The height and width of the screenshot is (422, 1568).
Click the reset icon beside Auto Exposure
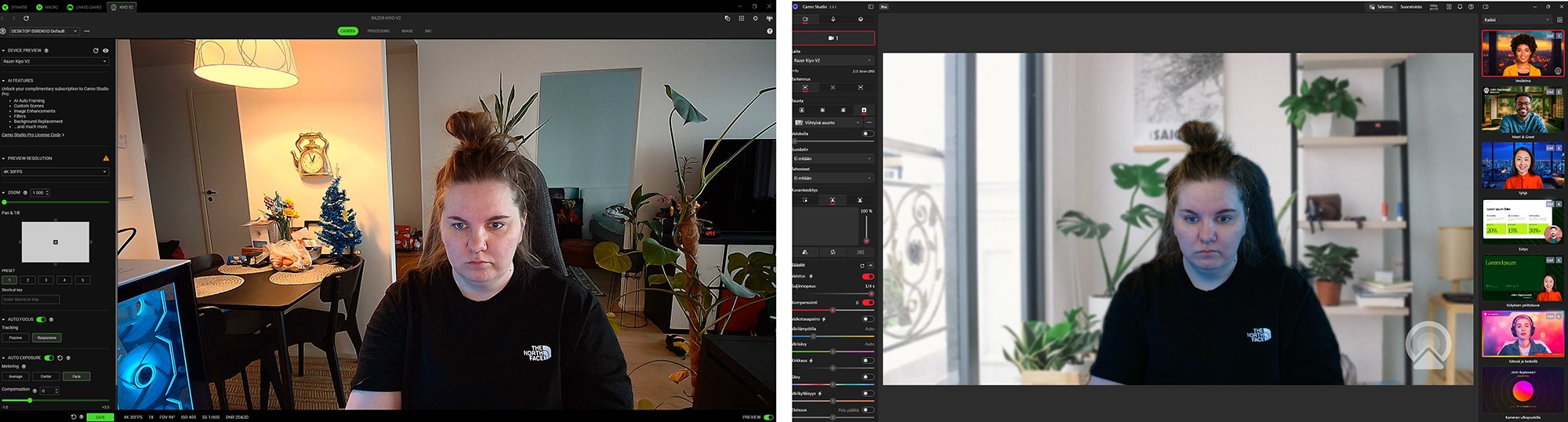[60, 358]
